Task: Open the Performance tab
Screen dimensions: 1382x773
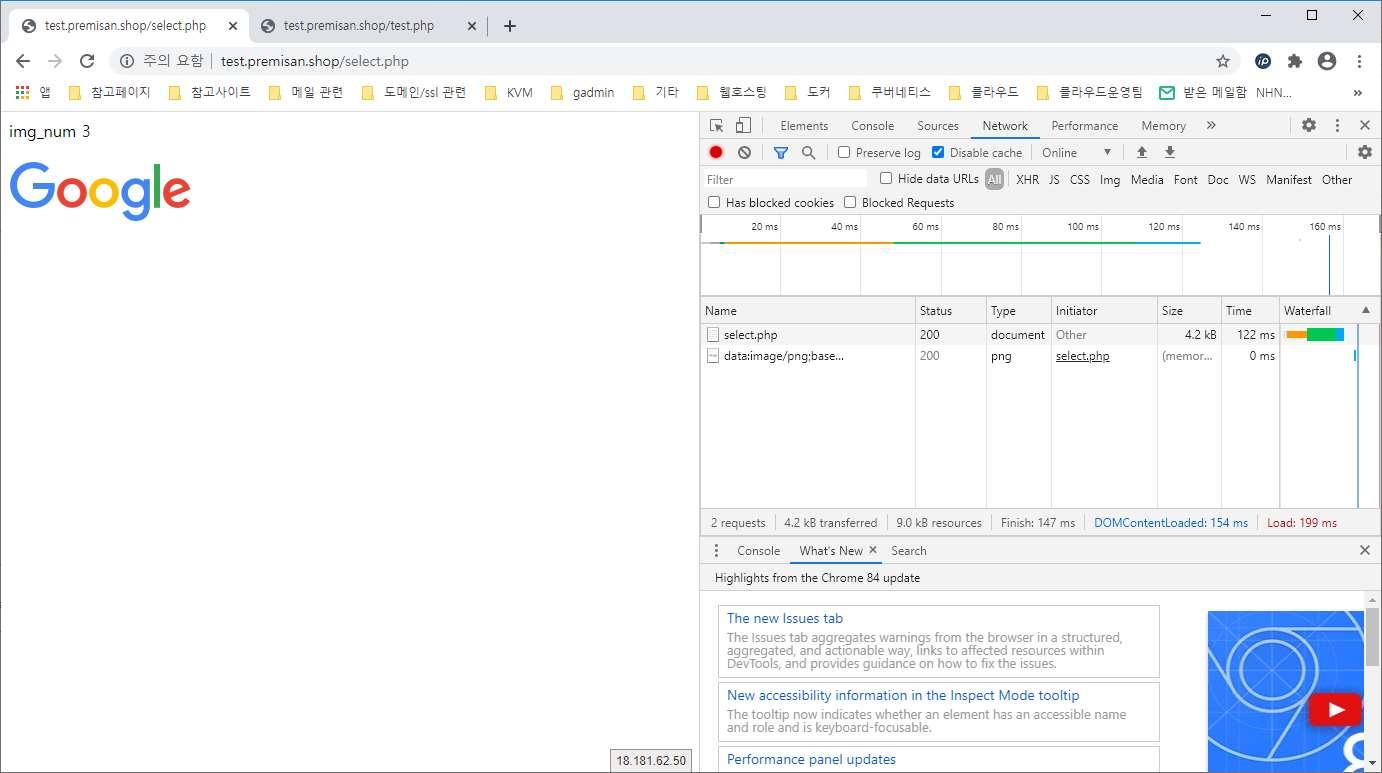Action: tap(1084, 125)
